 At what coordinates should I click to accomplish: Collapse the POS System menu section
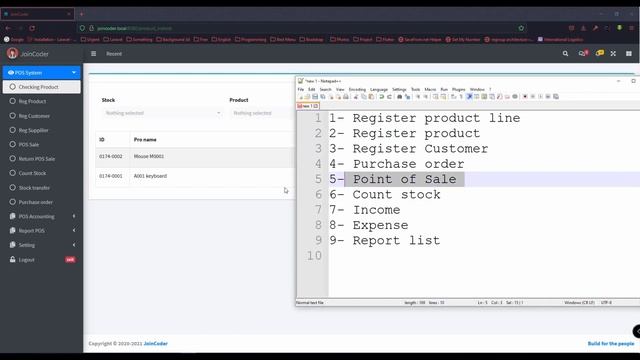(x=42, y=73)
